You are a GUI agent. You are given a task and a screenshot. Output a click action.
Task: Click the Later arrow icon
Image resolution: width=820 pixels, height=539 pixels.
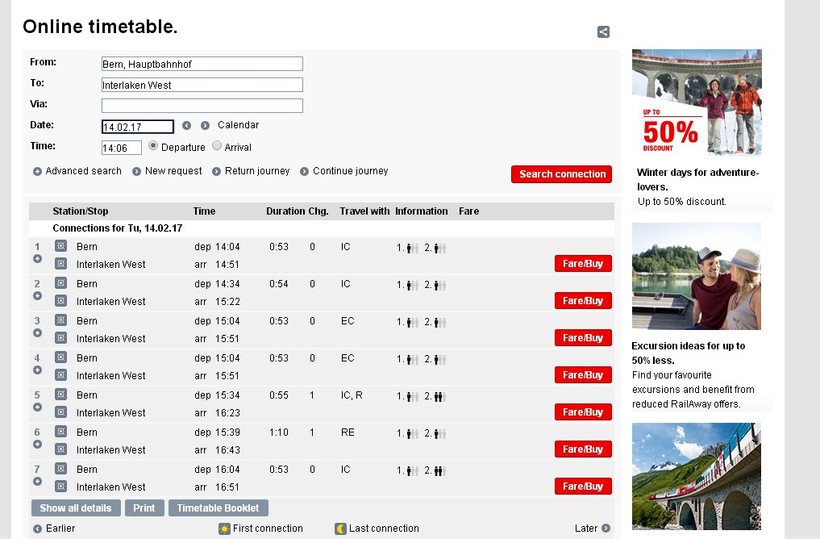click(x=606, y=528)
